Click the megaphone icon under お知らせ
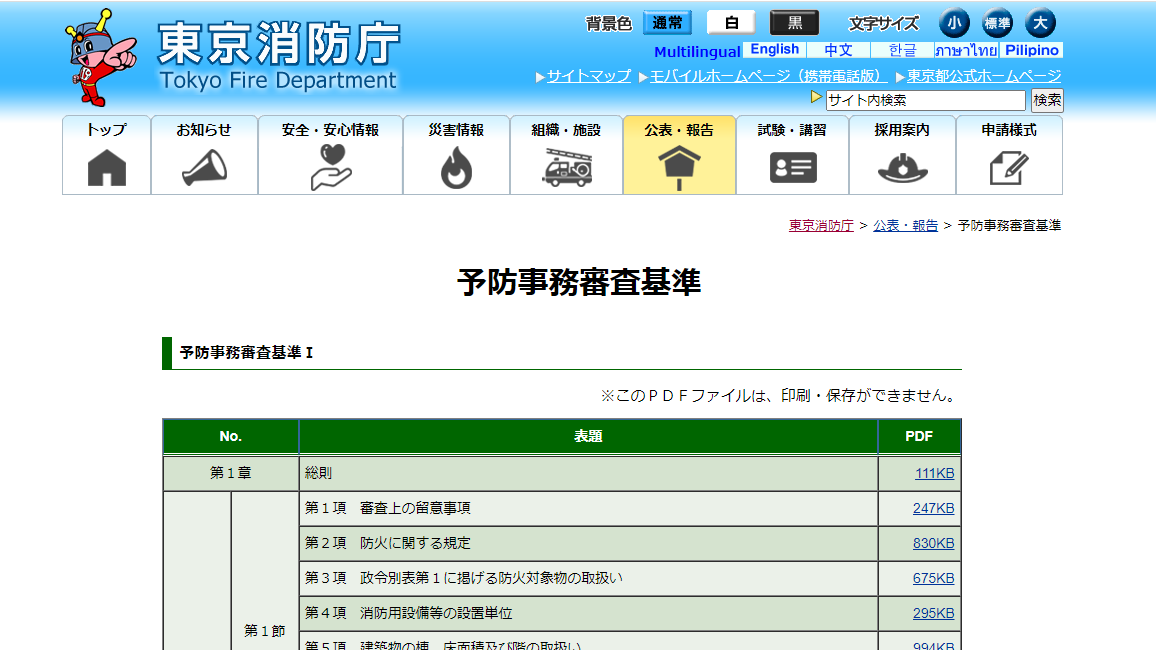The image size is (1156, 650). 204,167
